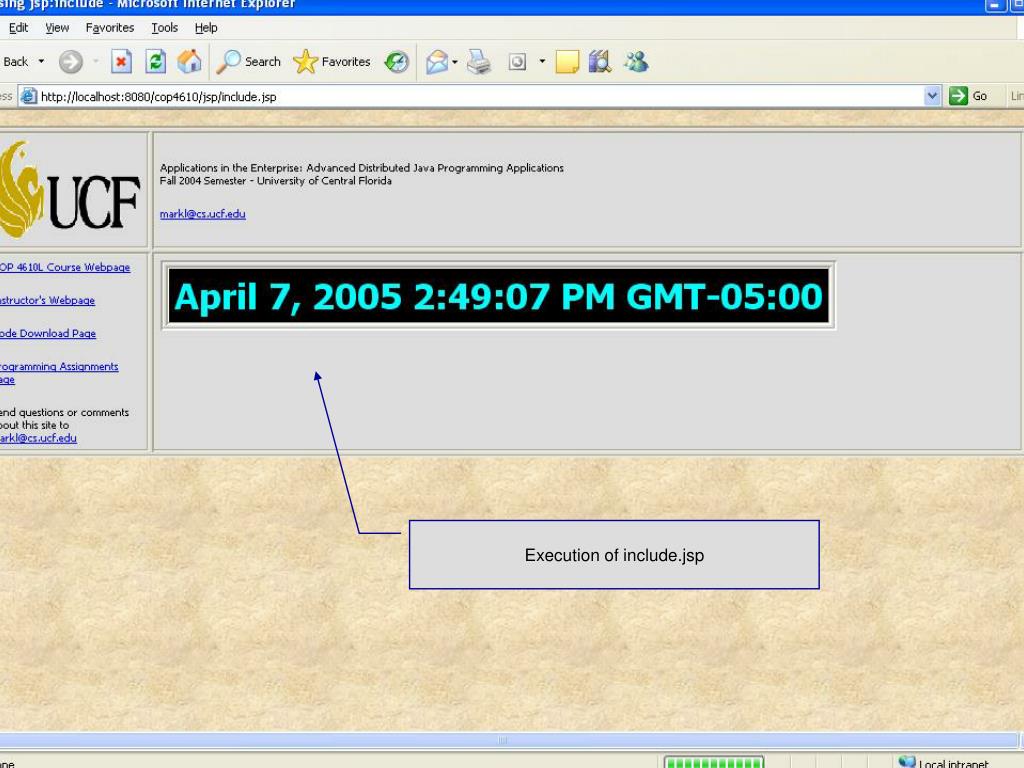Open the History icon in toolbar
The width and height of the screenshot is (1024, 768).
tap(396, 62)
